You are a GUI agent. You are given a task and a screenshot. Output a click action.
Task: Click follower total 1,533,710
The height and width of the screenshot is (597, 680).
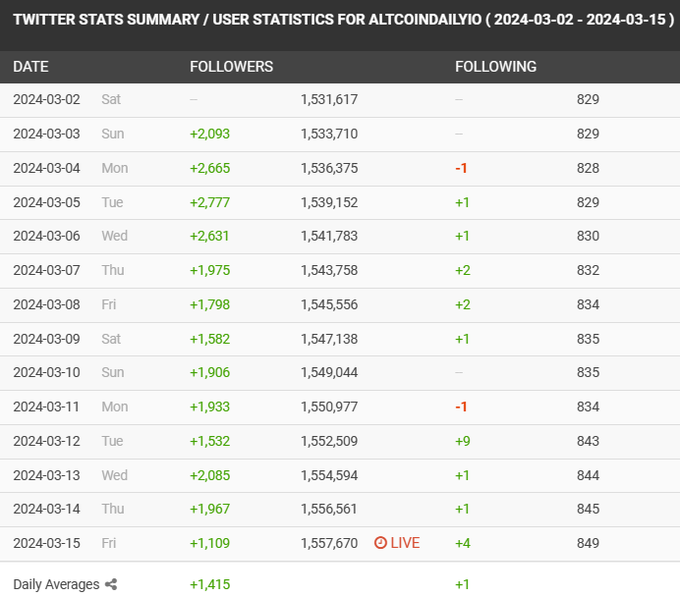click(329, 134)
